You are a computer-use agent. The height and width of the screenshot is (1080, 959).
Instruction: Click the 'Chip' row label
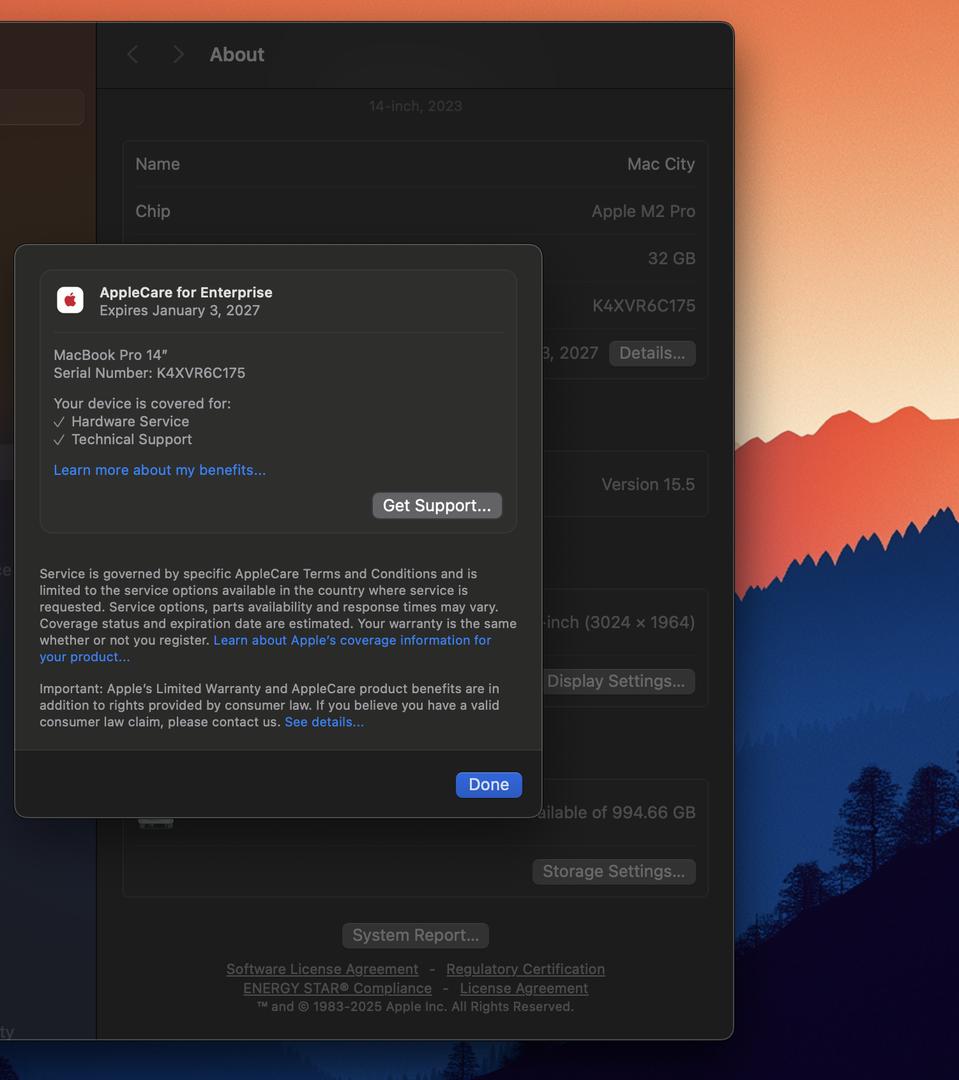(x=153, y=211)
